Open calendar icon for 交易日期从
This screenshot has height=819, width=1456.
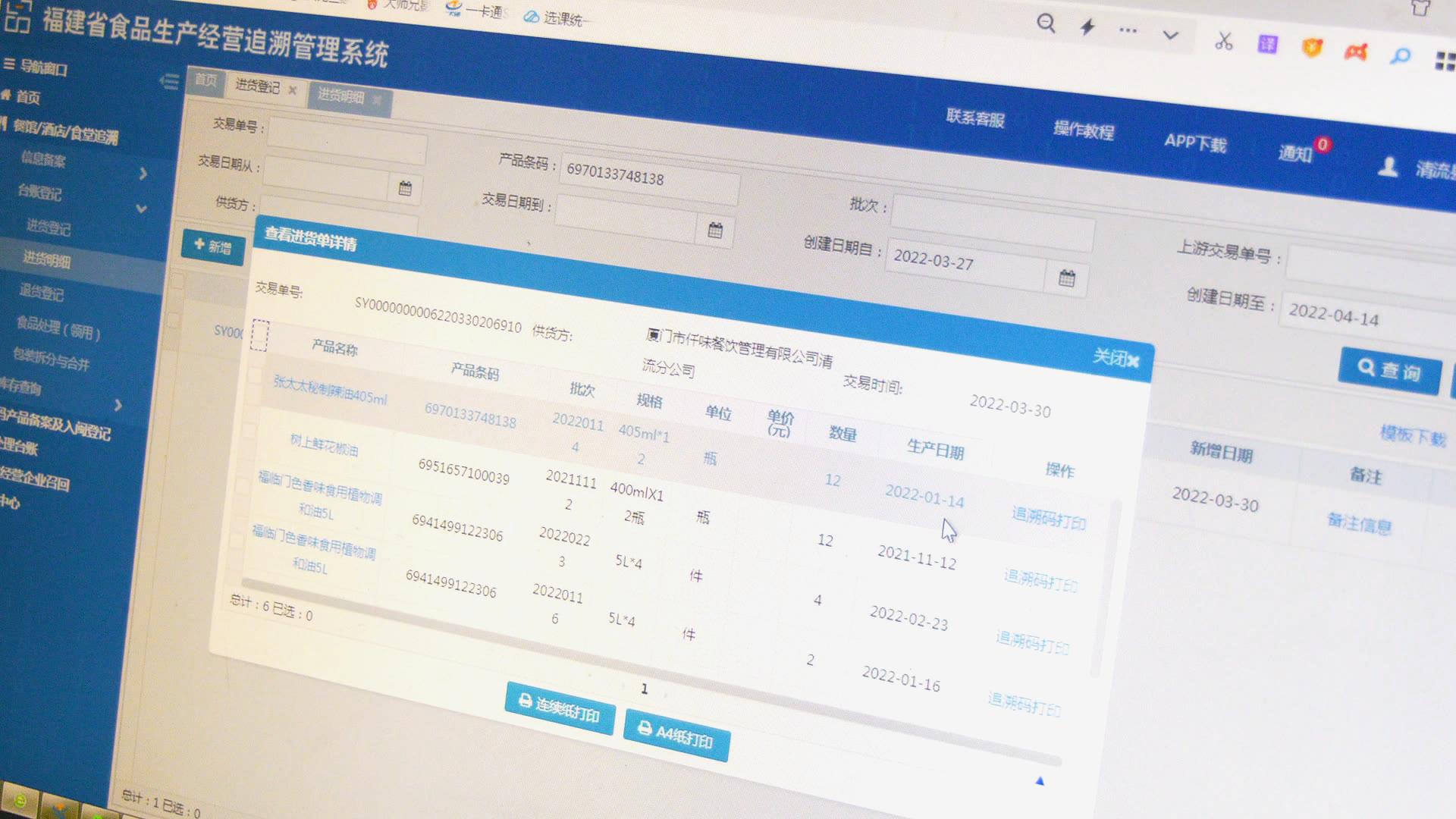pyautogui.click(x=405, y=188)
